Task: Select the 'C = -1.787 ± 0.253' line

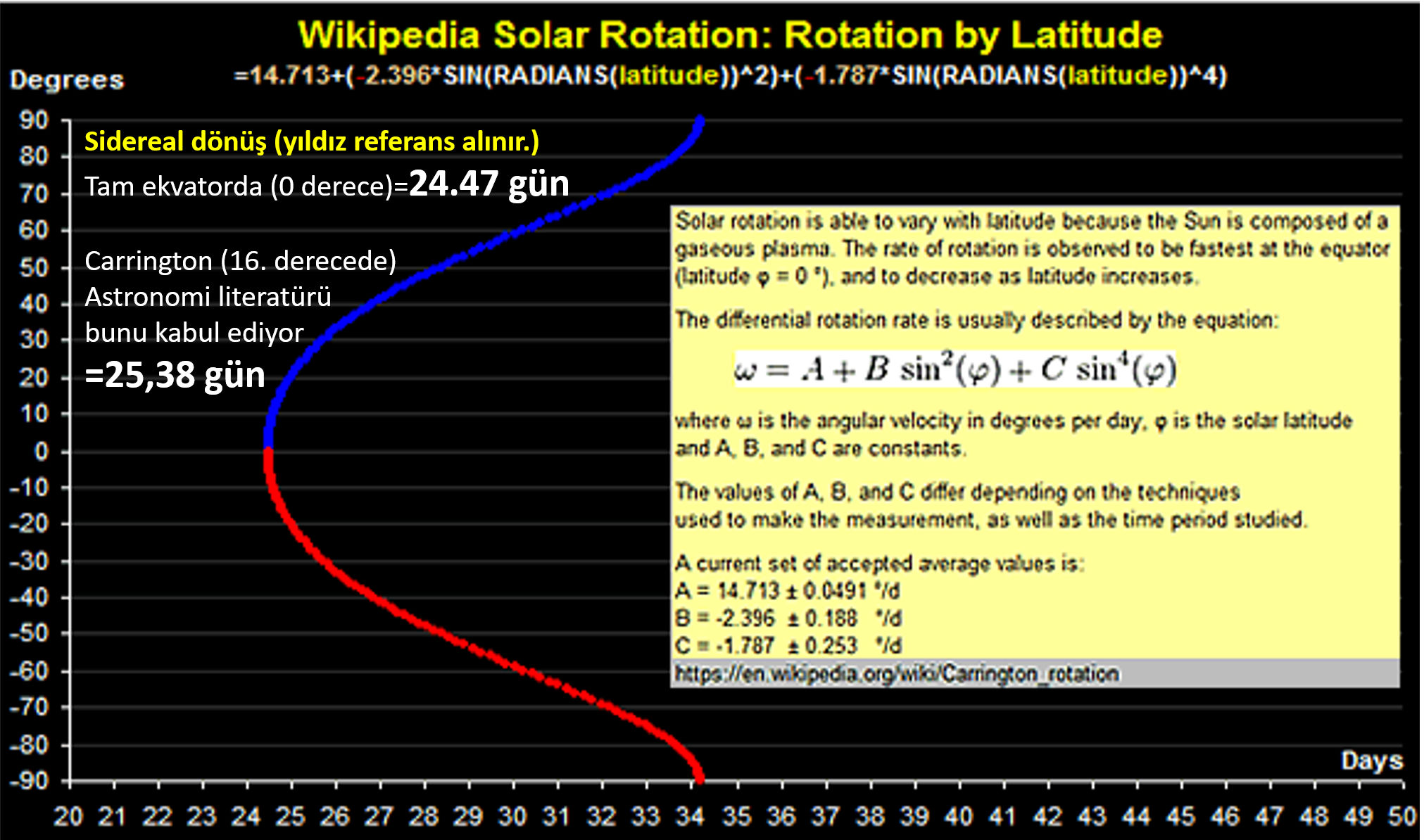Action: pos(788,646)
